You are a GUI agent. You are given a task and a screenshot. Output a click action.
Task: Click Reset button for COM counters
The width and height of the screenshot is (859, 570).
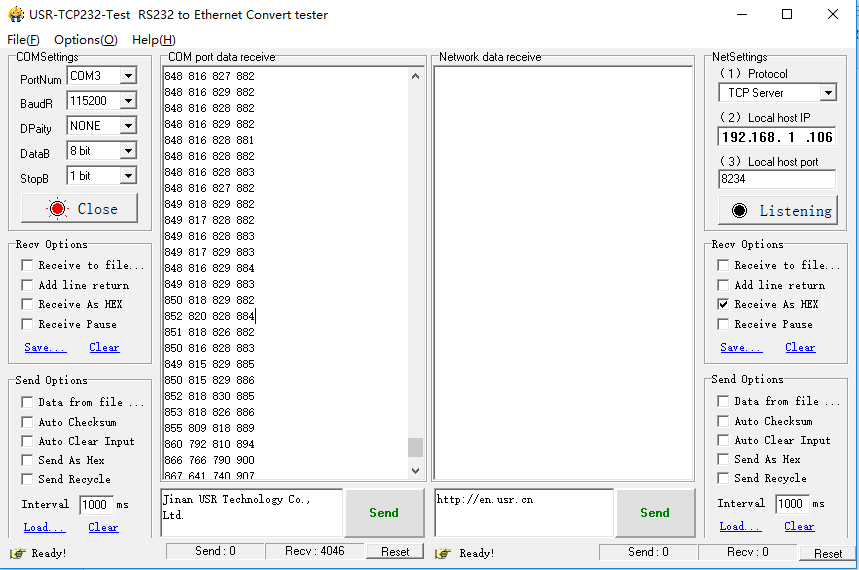(395, 552)
